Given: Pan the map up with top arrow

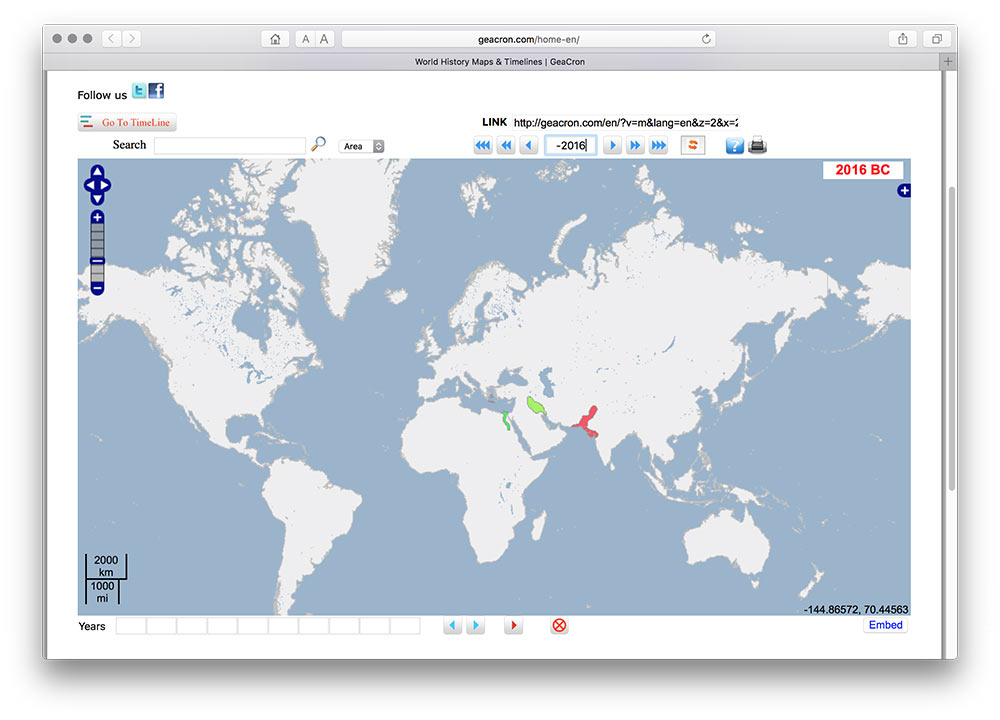Looking at the screenshot, I should coord(98,172).
